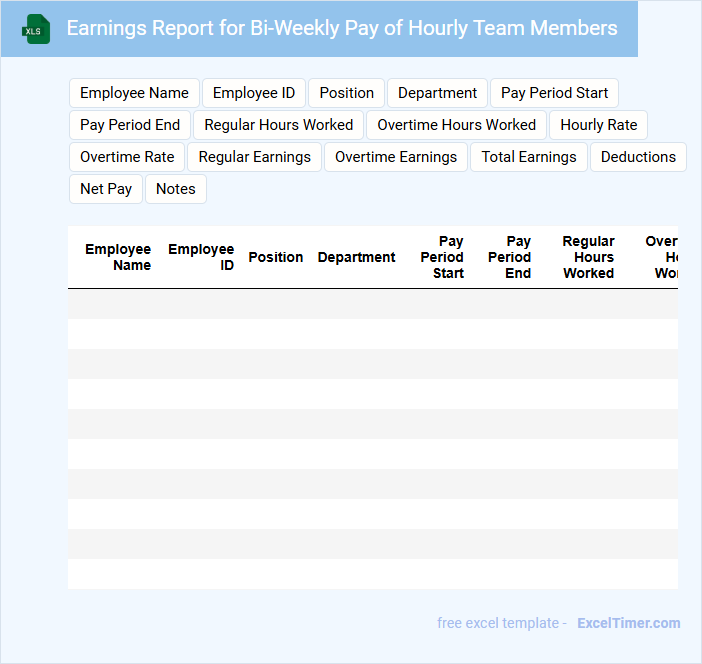
Task: Click the Regular Hours Worked column header
Action: (x=588, y=257)
